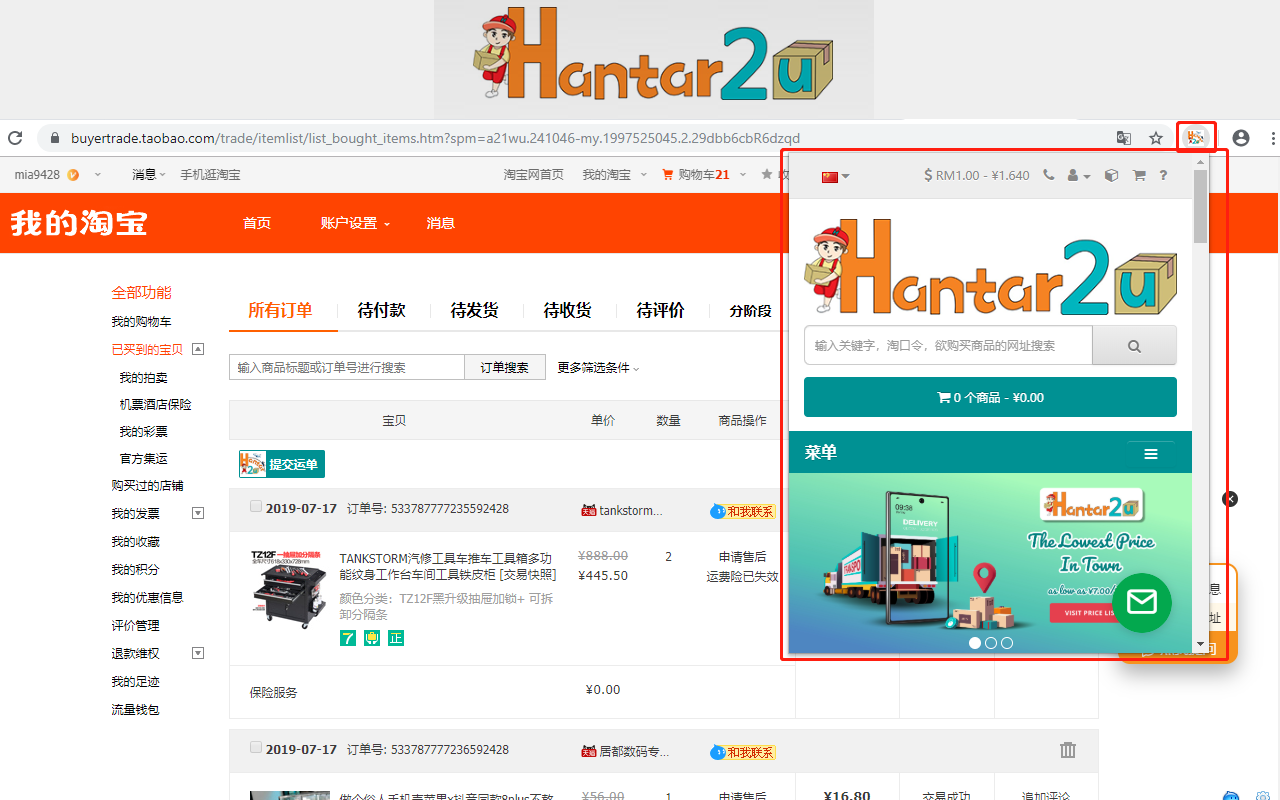Image resolution: width=1280 pixels, height=800 pixels.
Task: Open the parcel box icon in Hantar2u popup
Action: pyautogui.click(x=1110, y=175)
